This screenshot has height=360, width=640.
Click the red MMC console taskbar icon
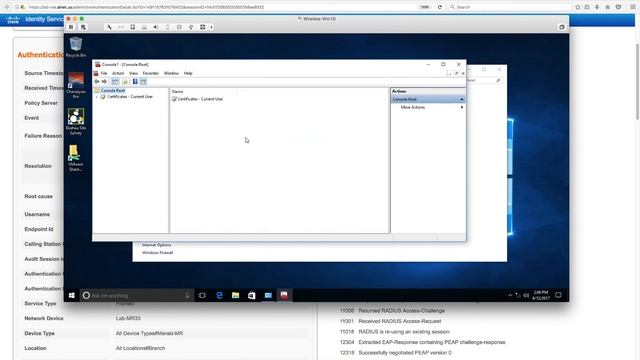point(284,295)
